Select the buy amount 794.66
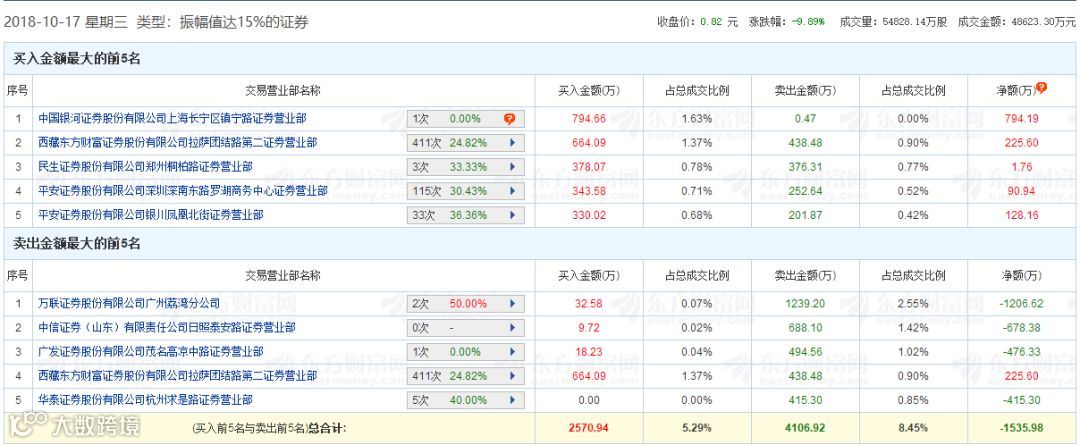Image resolution: width=1080 pixels, height=445 pixels. point(589,118)
